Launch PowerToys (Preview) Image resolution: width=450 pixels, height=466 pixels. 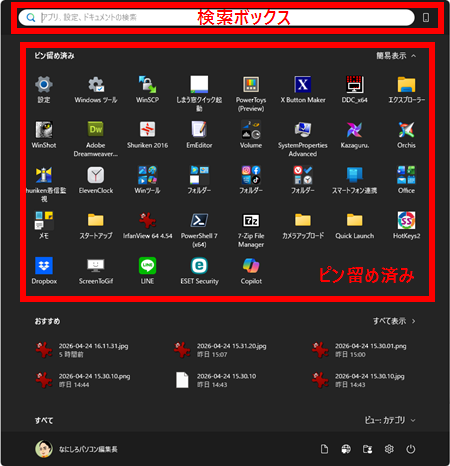251,94
